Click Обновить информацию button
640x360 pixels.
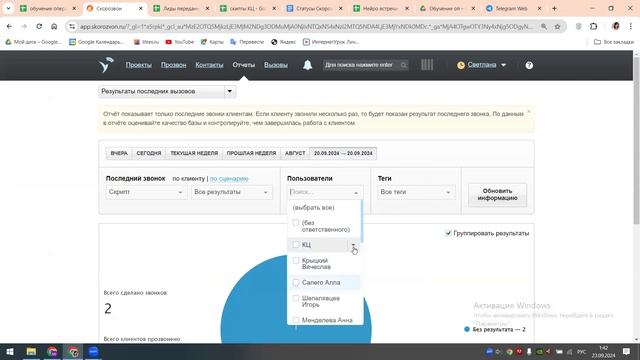[497, 195]
